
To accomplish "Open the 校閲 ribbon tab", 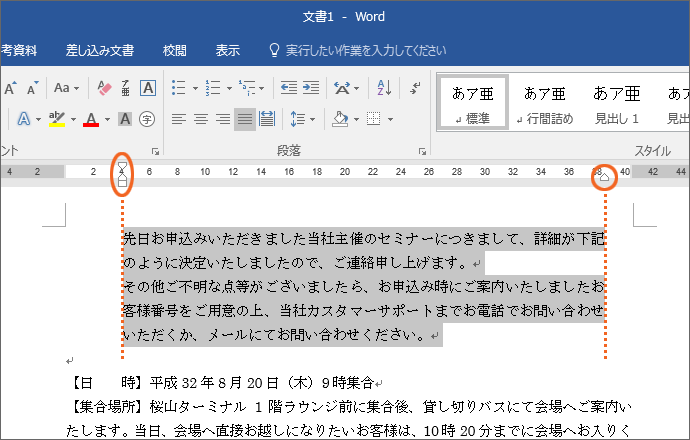I will coord(174,50).
